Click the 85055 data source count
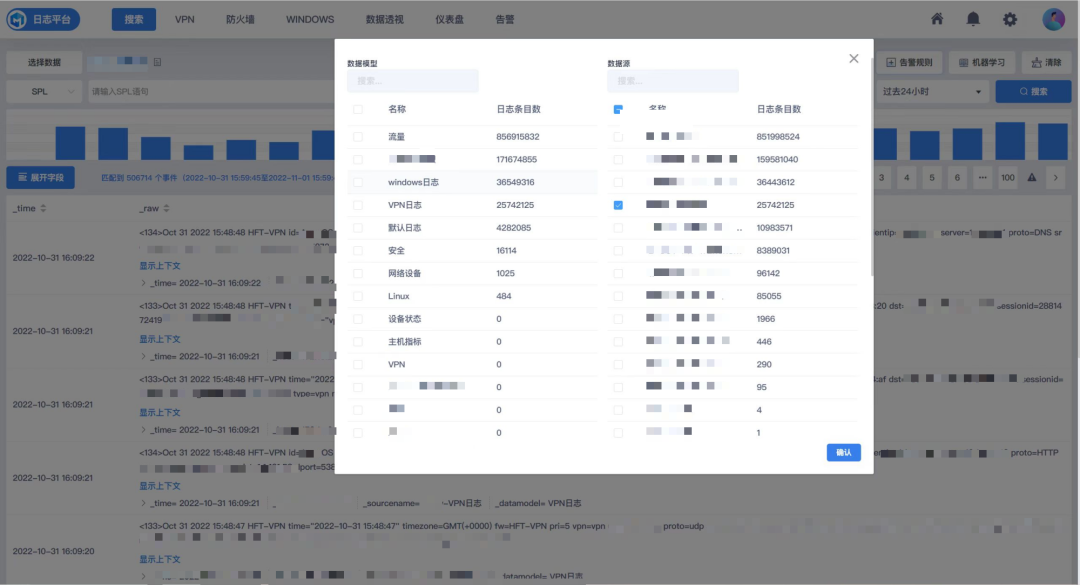1080x585 pixels. tap(769, 296)
